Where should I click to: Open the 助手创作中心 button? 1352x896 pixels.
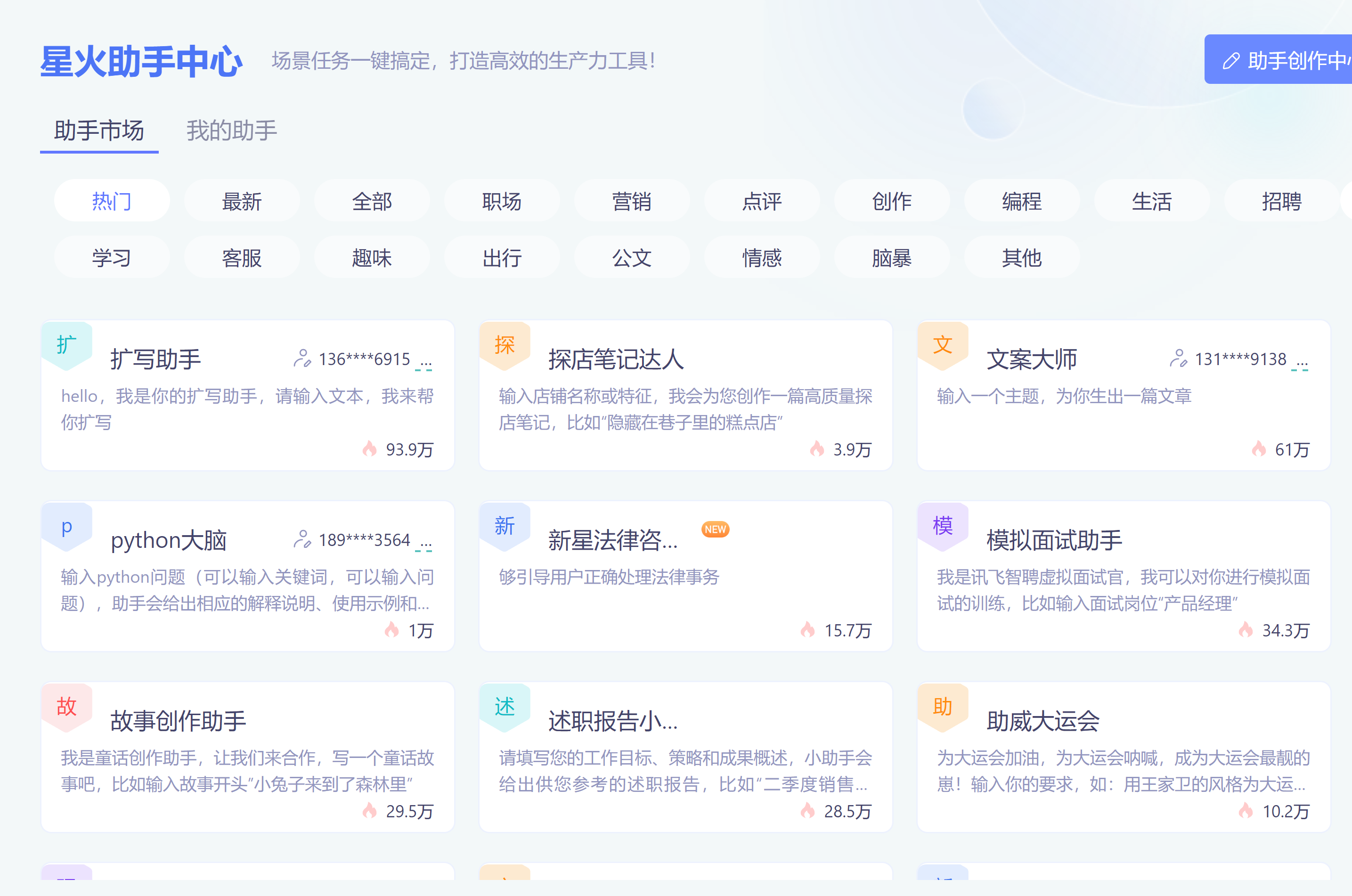click(1279, 59)
